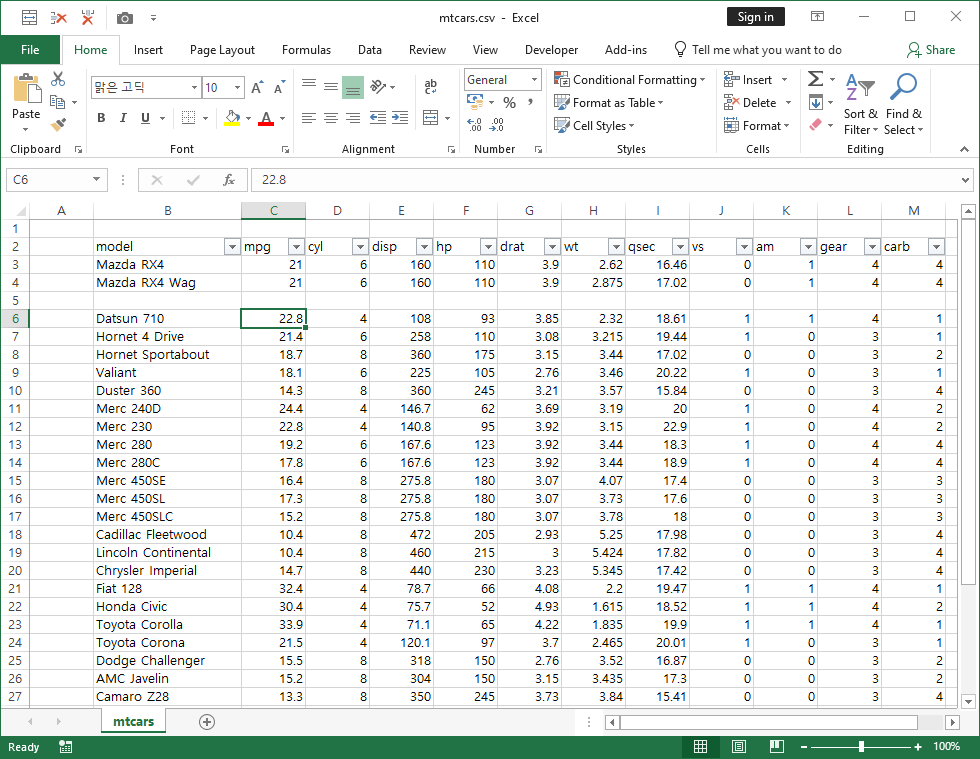Open Cell Styles gallery

point(594,126)
